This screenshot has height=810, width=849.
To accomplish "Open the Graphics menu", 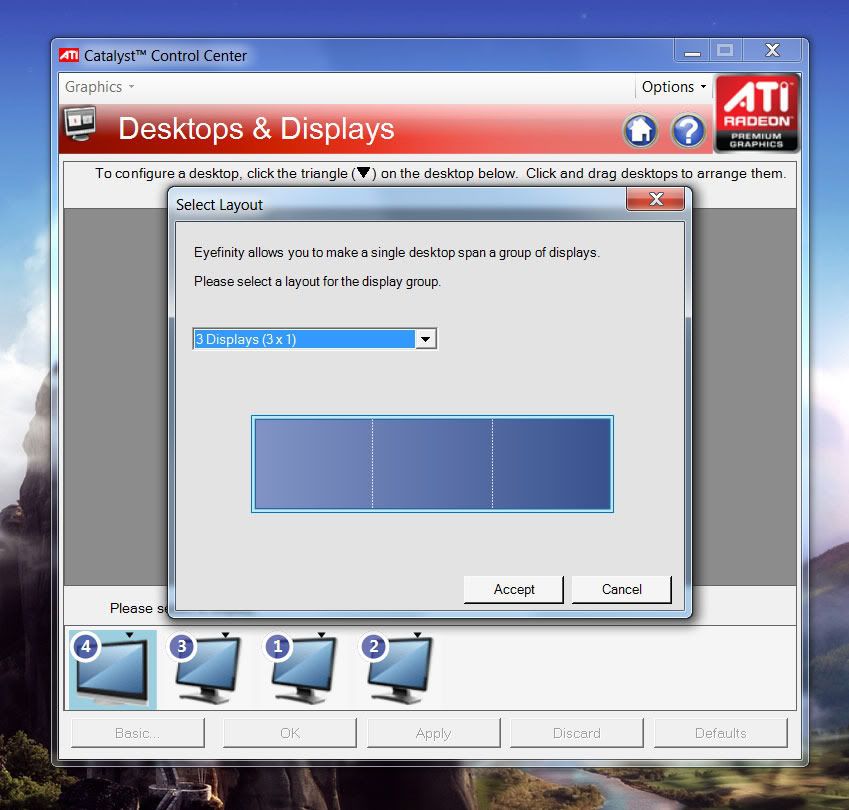I will 99,87.
